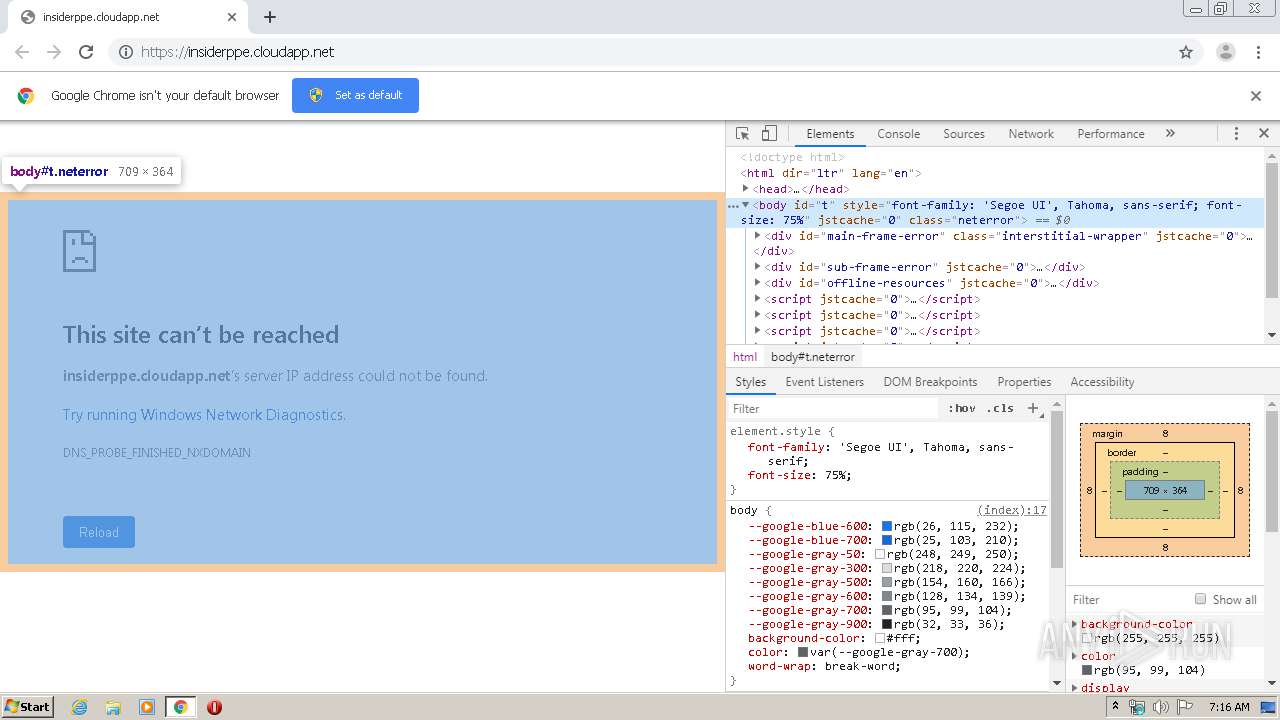Viewport: 1280px width, 720px height.
Task: Open a new tab with plus button
Action: click(x=270, y=17)
